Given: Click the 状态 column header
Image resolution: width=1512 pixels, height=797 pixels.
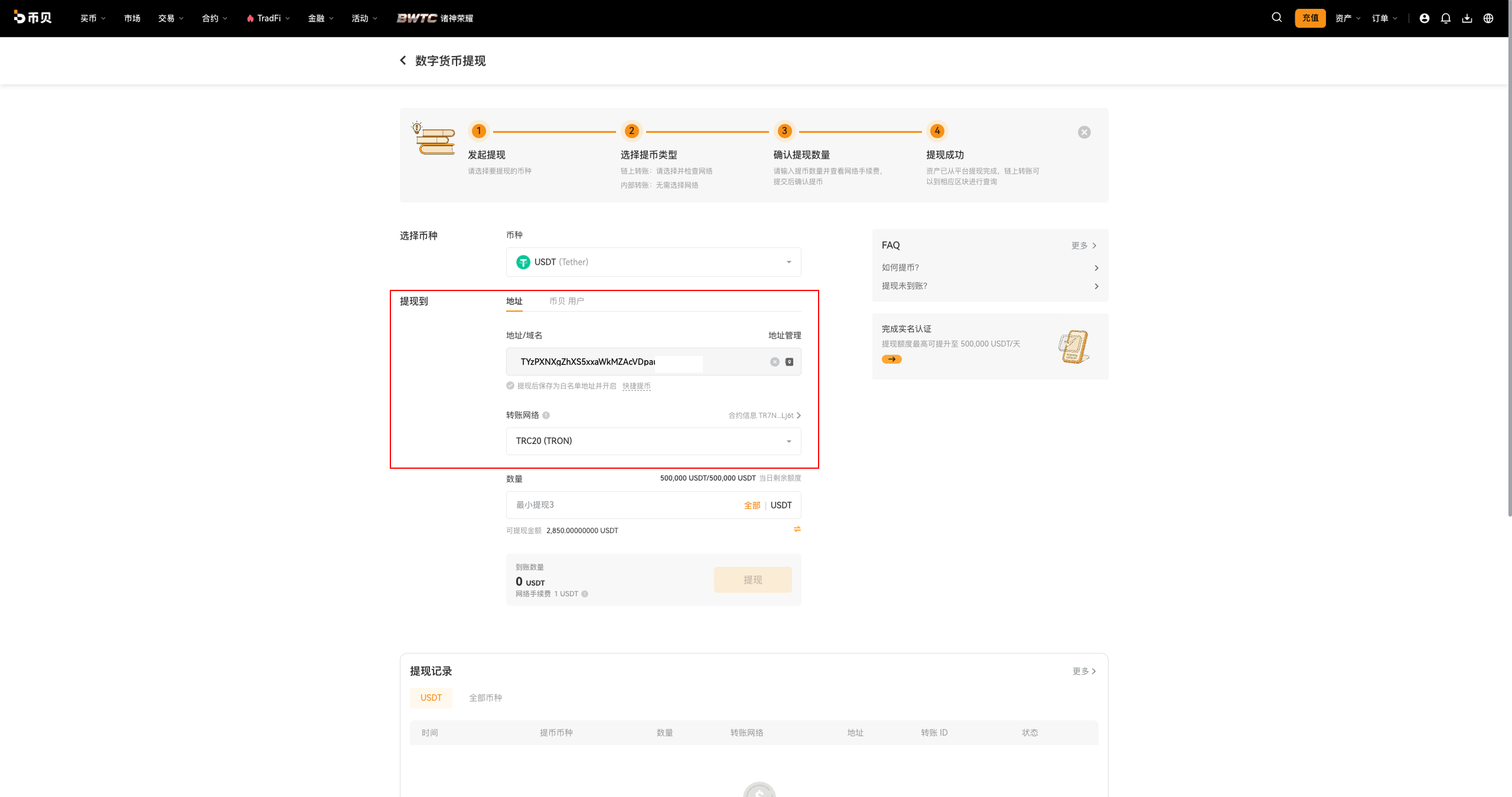Looking at the screenshot, I should pos(1029,733).
